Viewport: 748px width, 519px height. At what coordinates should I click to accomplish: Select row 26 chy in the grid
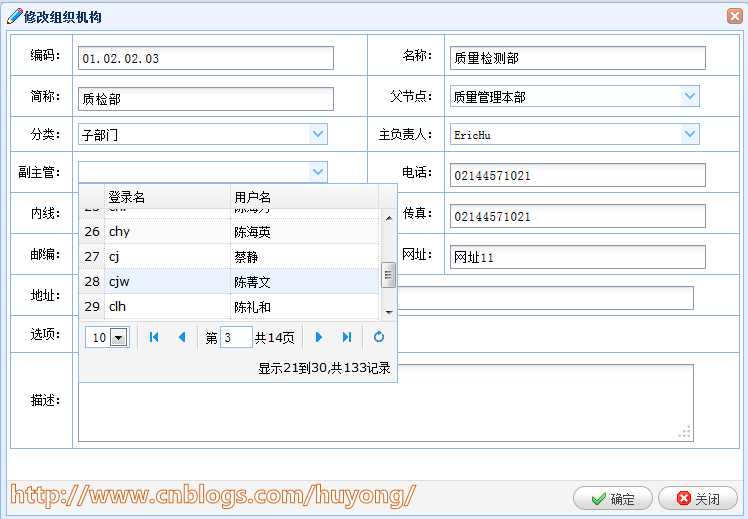(x=229, y=232)
